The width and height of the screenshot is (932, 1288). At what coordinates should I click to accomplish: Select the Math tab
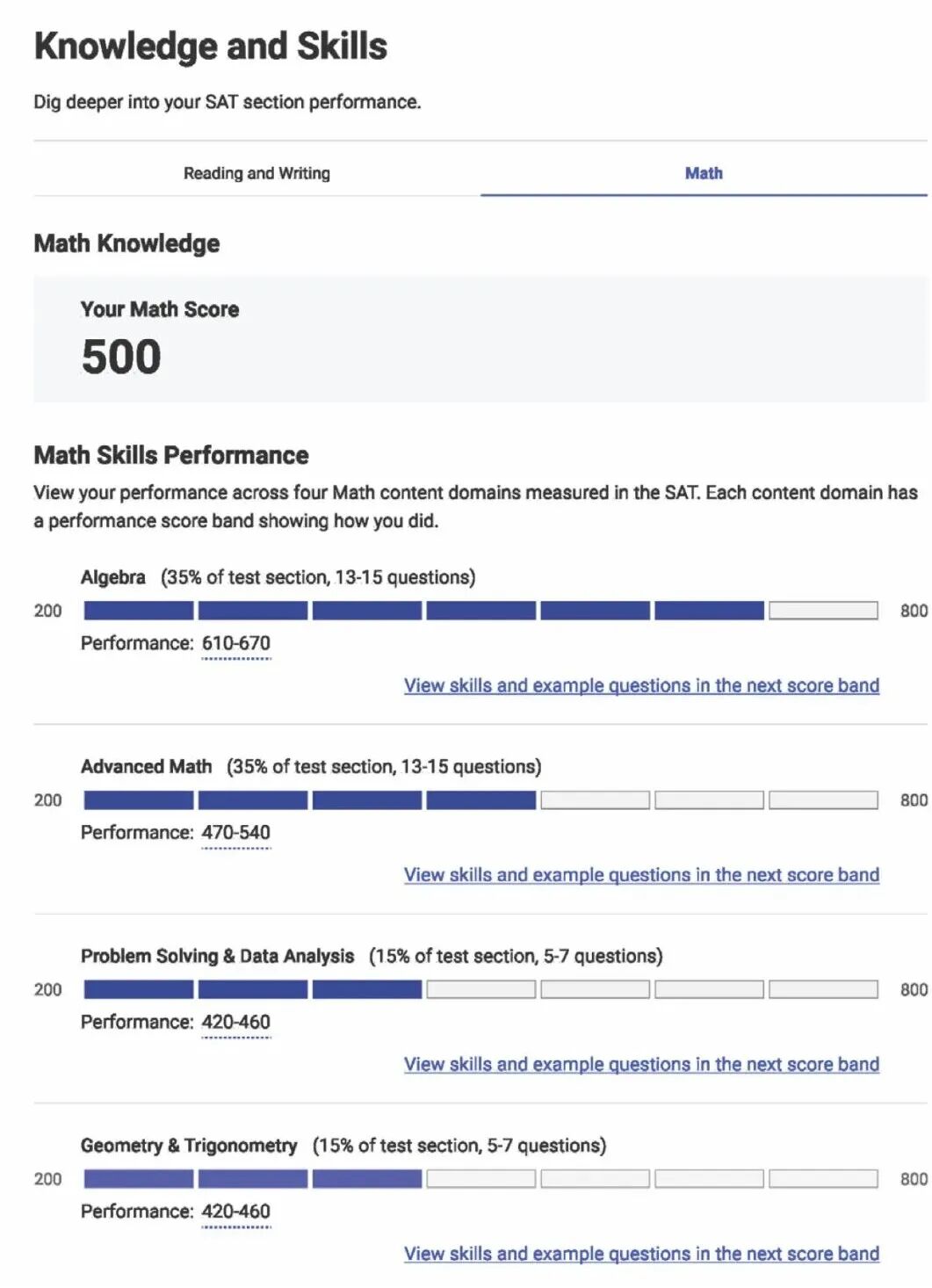point(704,173)
